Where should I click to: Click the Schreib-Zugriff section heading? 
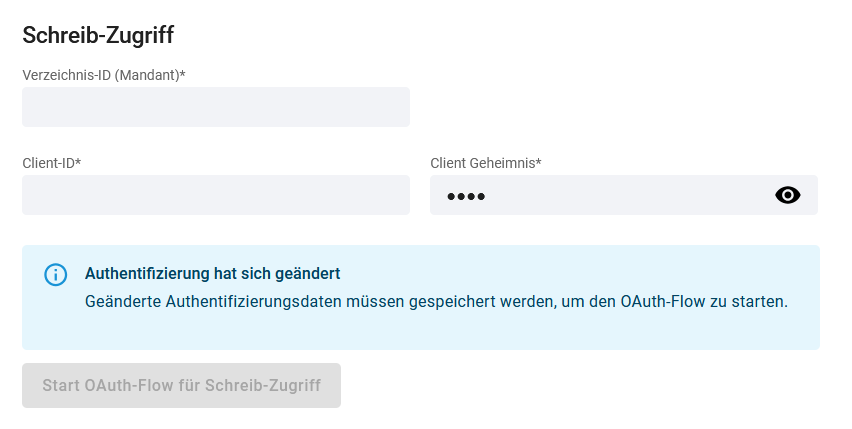click(98, 35)
